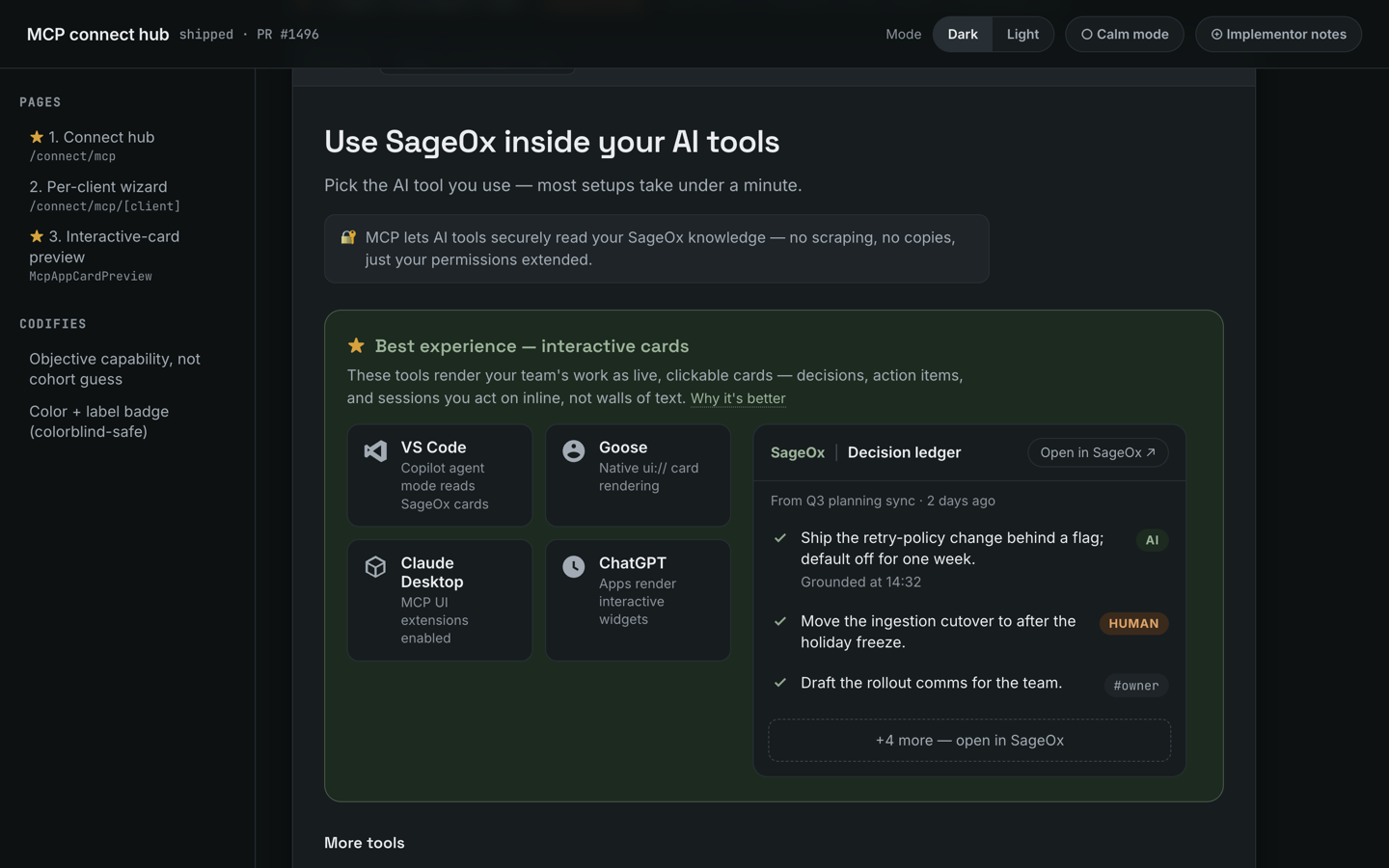Click the star icon beside Best experience
The height and width of the screenshot is (868, 1389).
coord(356,345)
